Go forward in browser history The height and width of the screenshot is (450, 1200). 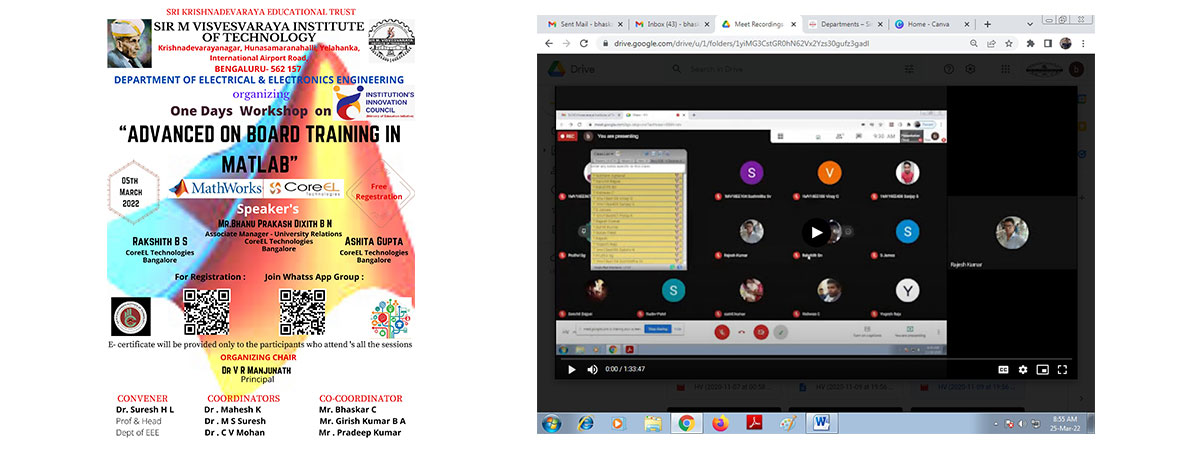pyautogui.click(x=567, y=43)
